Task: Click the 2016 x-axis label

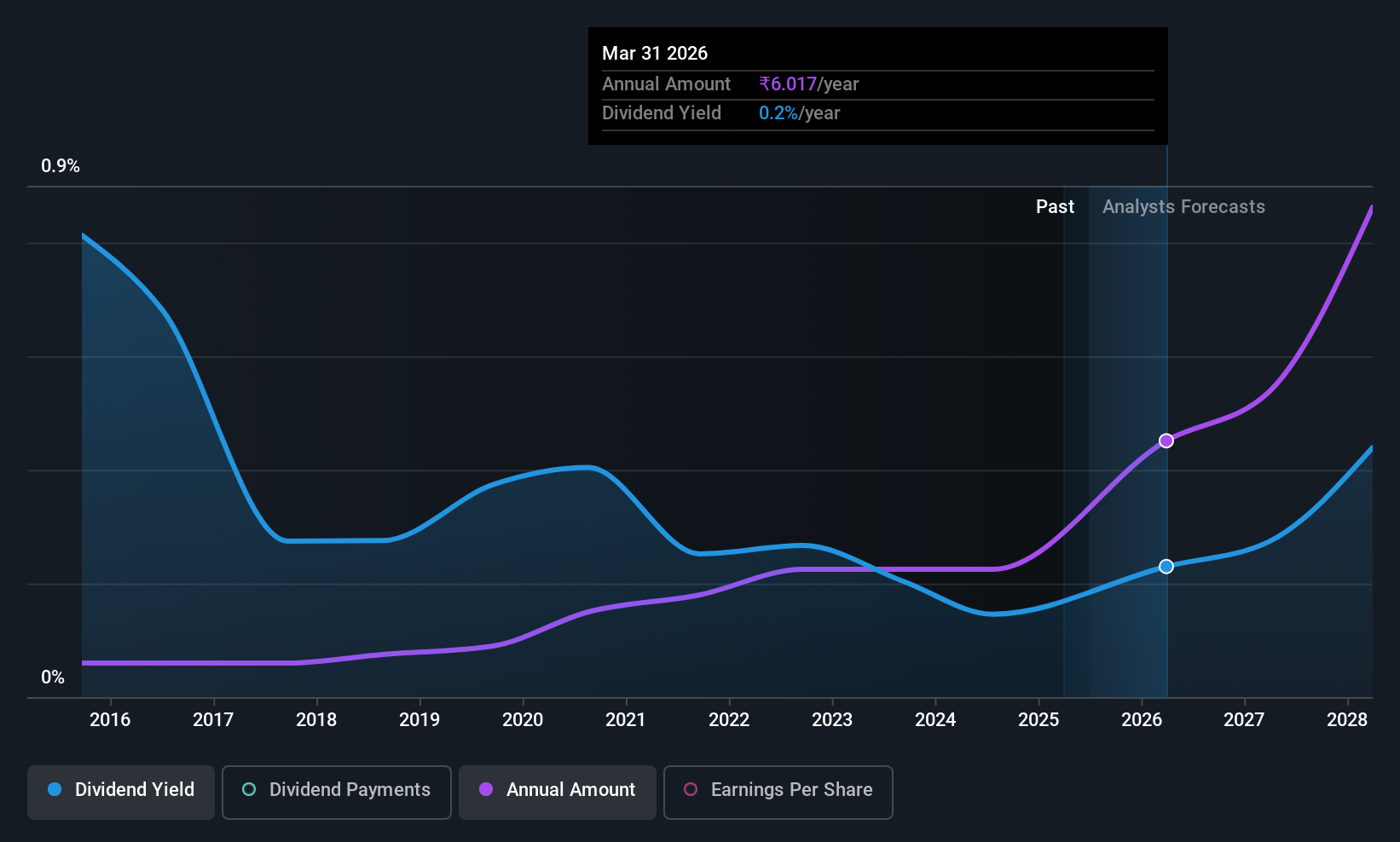Action: coord(110,720)
